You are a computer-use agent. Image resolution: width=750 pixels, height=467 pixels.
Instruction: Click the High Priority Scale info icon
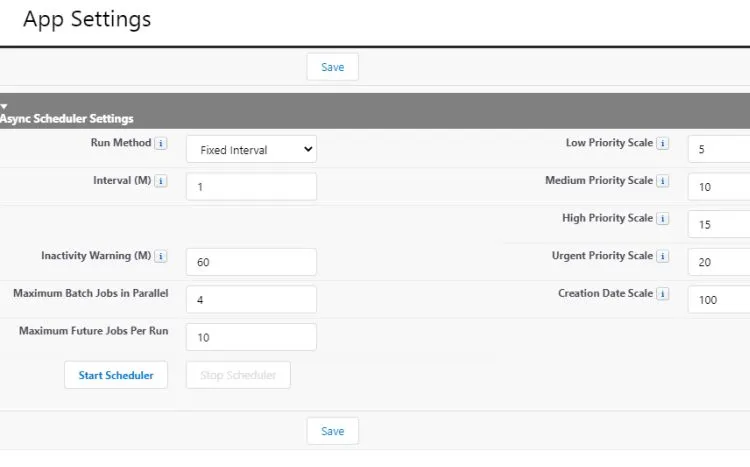662,218
